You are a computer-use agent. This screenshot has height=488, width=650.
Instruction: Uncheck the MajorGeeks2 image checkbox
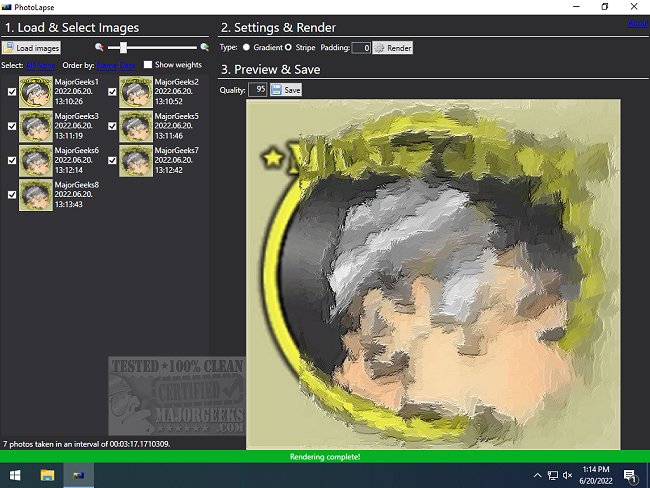tap(112, 92)
